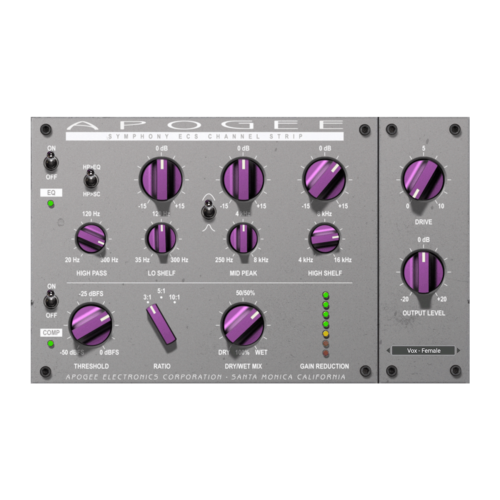Viewport: 500px width, 500px height.
Task: Click the MID PEAK label
Action: (x=243, y=273)
